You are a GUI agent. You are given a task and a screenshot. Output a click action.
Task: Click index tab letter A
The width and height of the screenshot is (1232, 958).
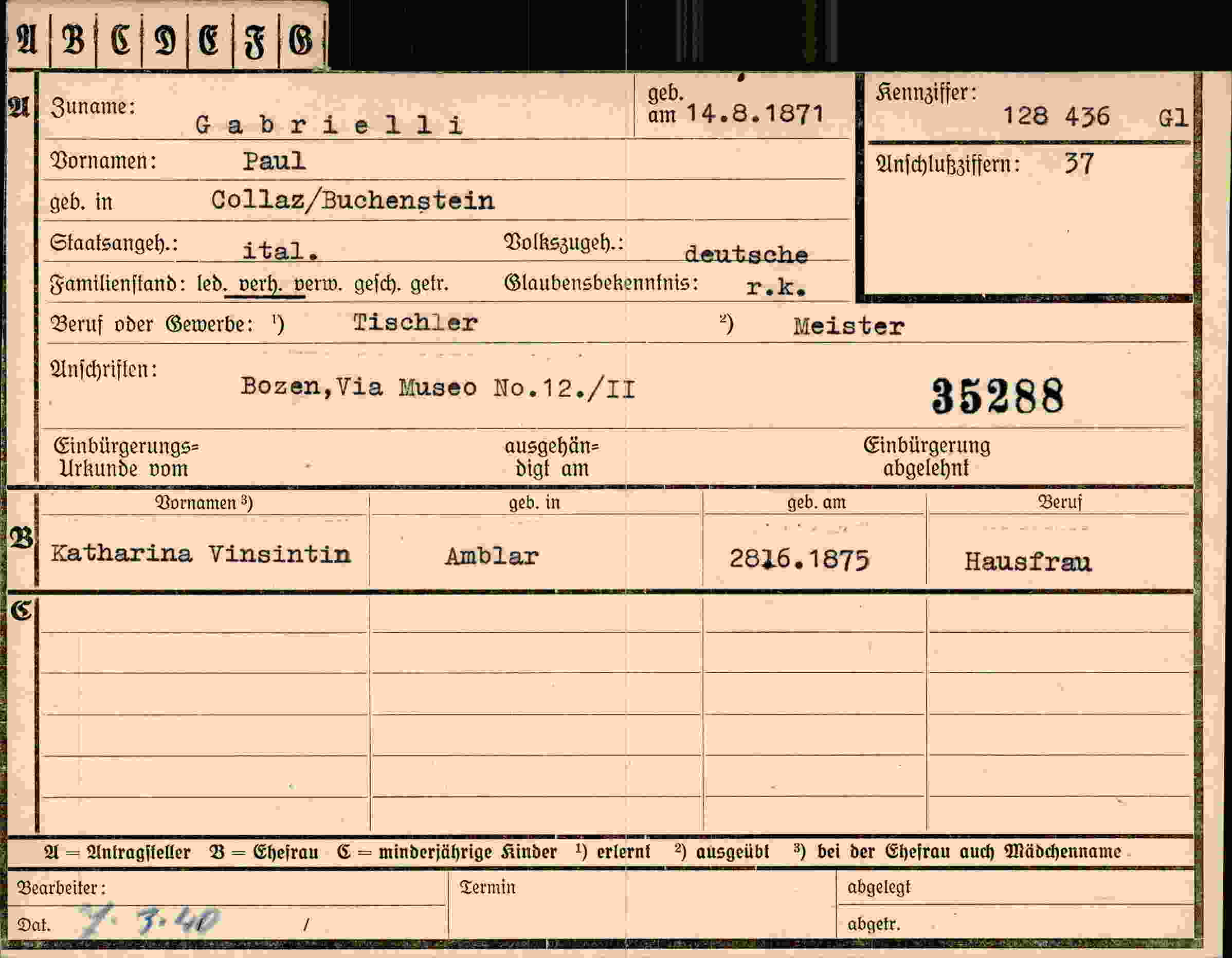(27, 40)
